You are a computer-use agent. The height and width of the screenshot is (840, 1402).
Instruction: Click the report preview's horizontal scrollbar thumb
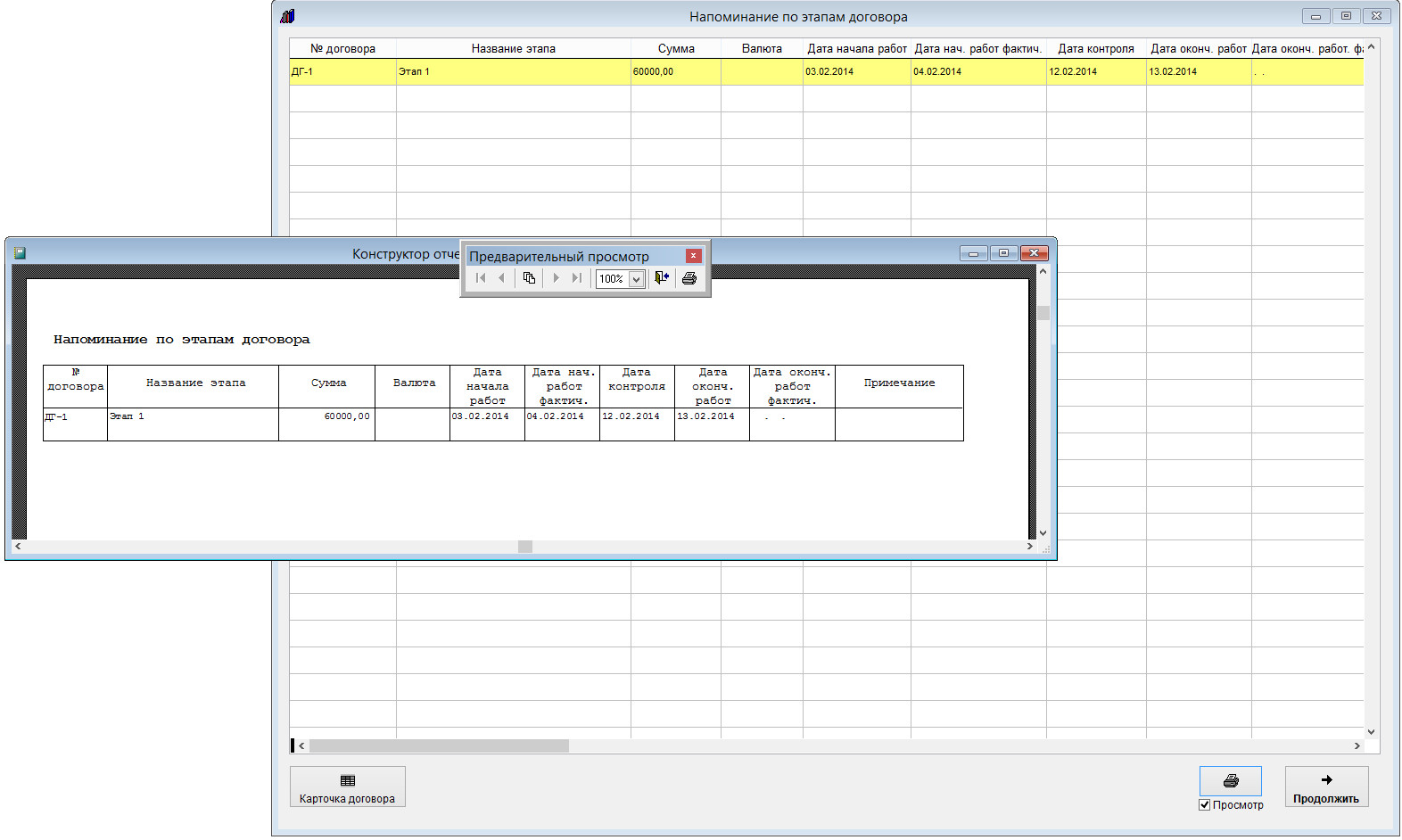pyautogui.click(x=525, y=546)
